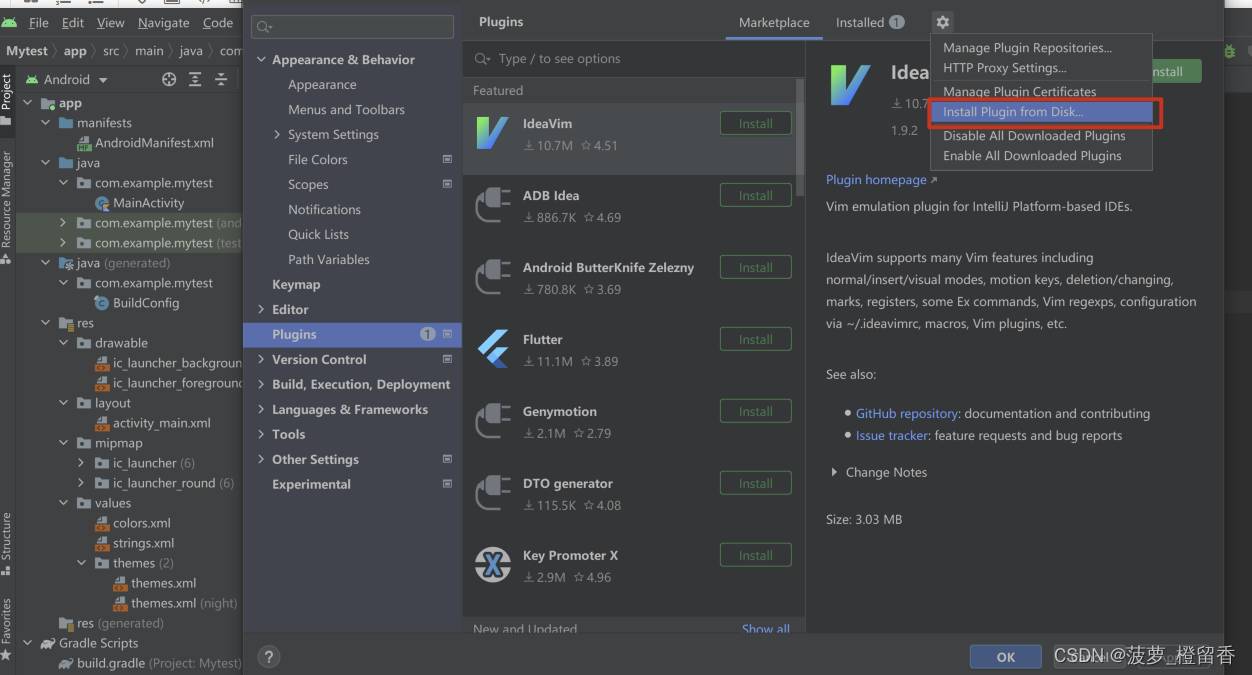Click Install for ADB Idea
Image resolution: width=1252 pixels, height=675 pixels.
coord(756,196)
